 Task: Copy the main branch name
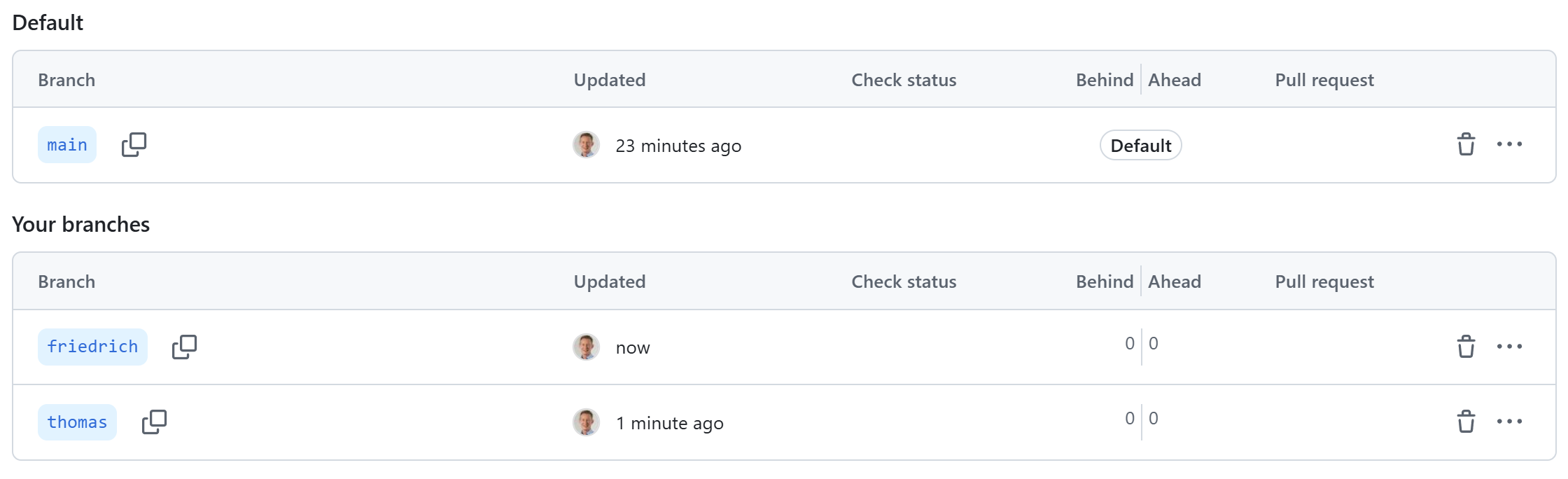pos(134,145)
